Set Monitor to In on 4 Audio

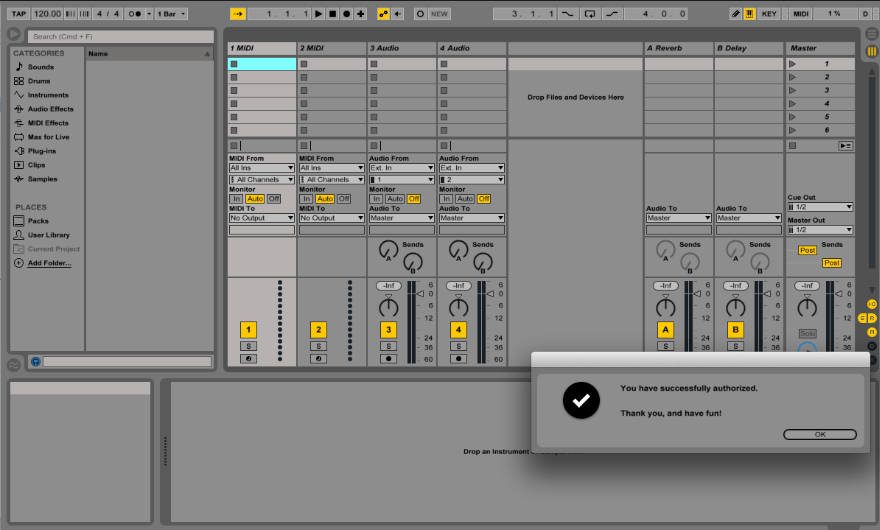pos(446,199)
